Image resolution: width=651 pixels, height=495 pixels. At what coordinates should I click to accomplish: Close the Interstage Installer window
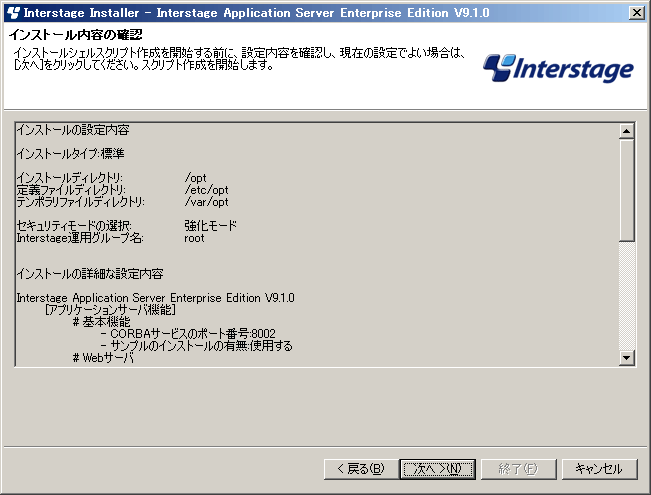(637, 12)
